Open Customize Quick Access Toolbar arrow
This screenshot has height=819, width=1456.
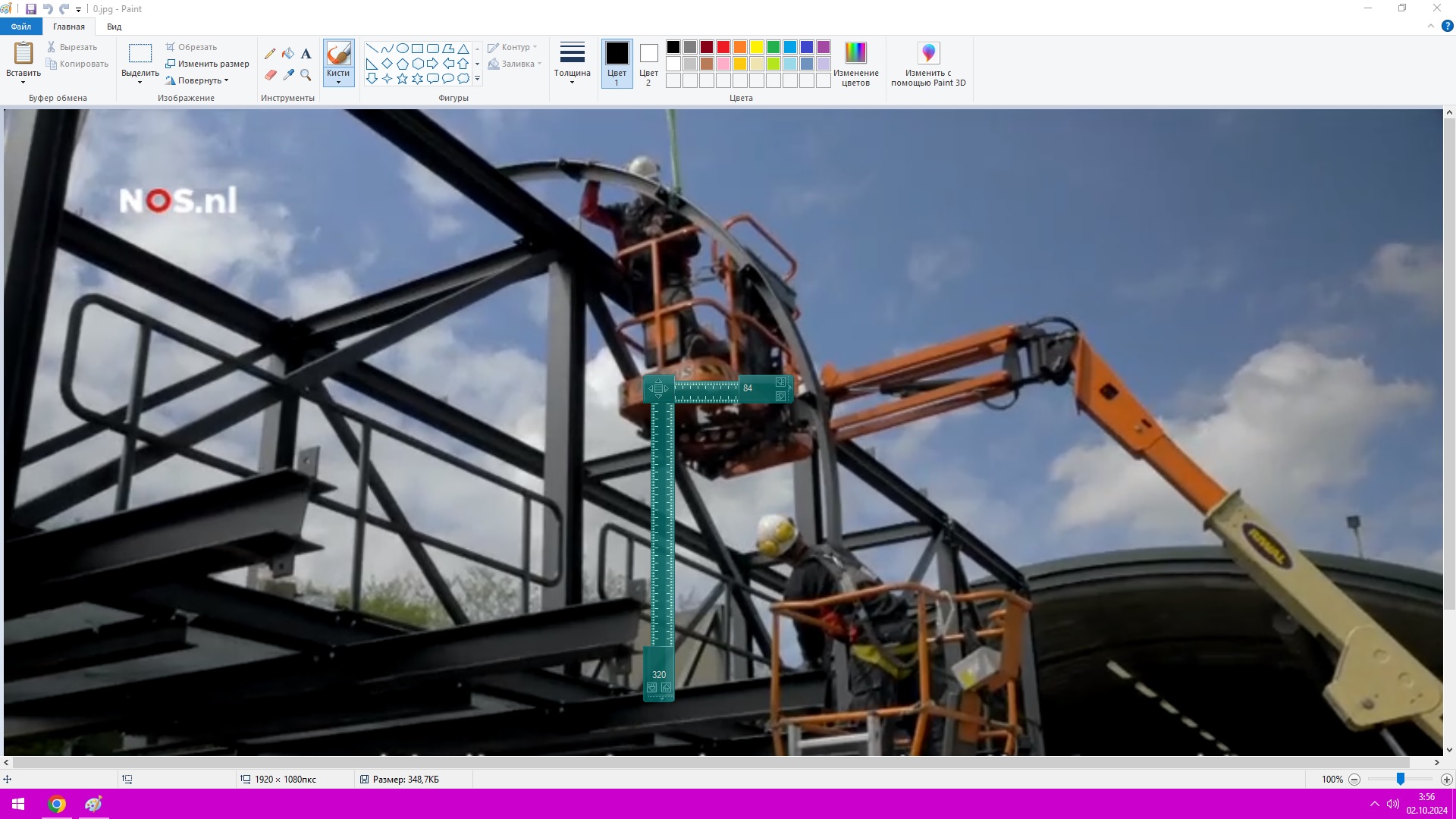[78, 10]
